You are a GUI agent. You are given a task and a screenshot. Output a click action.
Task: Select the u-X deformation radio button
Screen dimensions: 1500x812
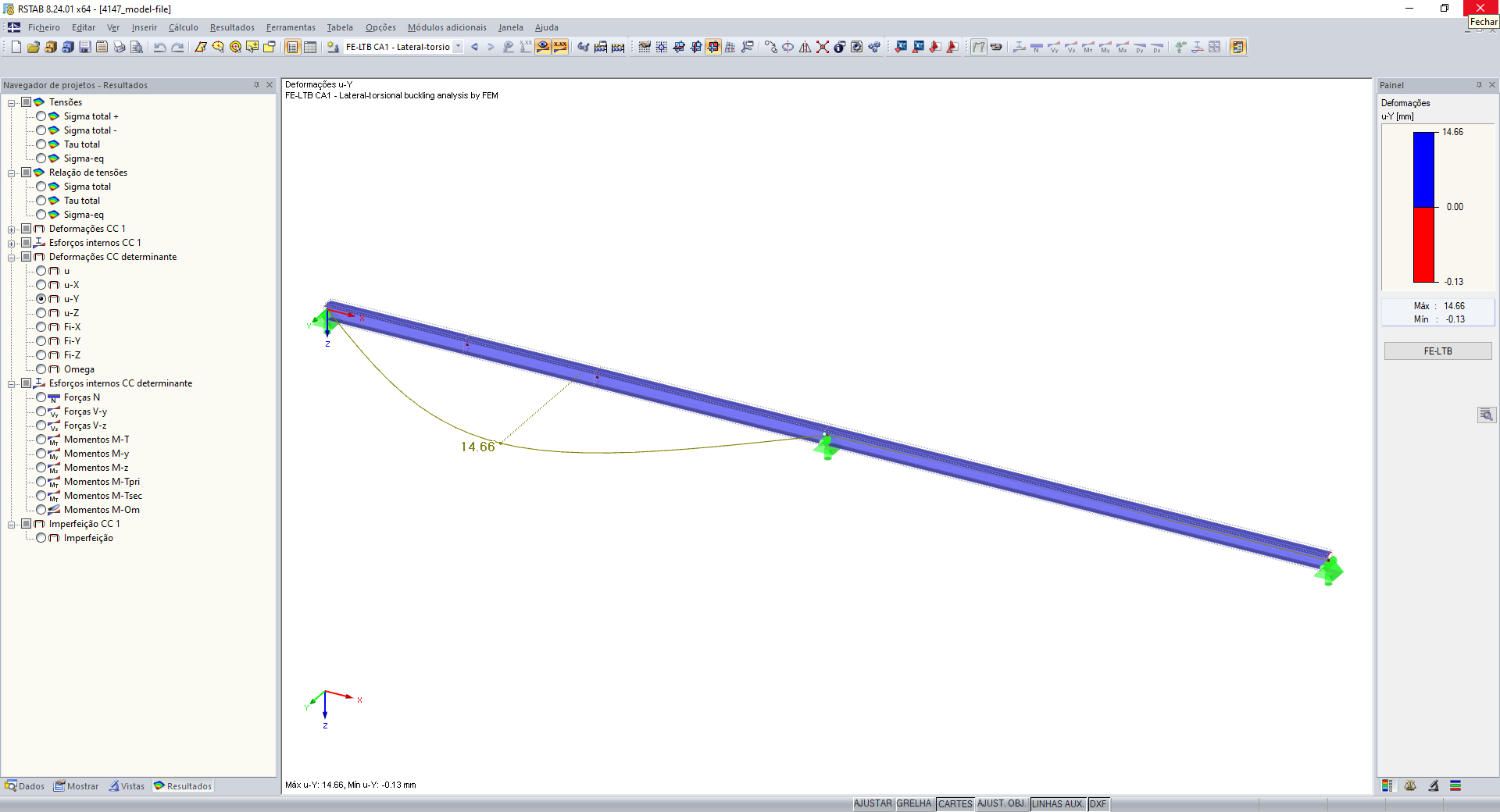41,285
